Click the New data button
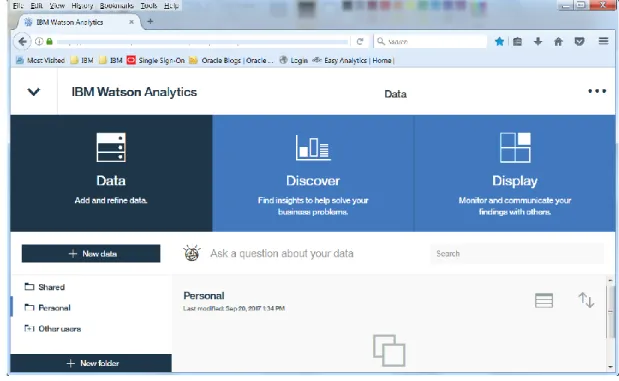Image resolution: width=619 pixels, height=381 pixels. coord(91,253)
